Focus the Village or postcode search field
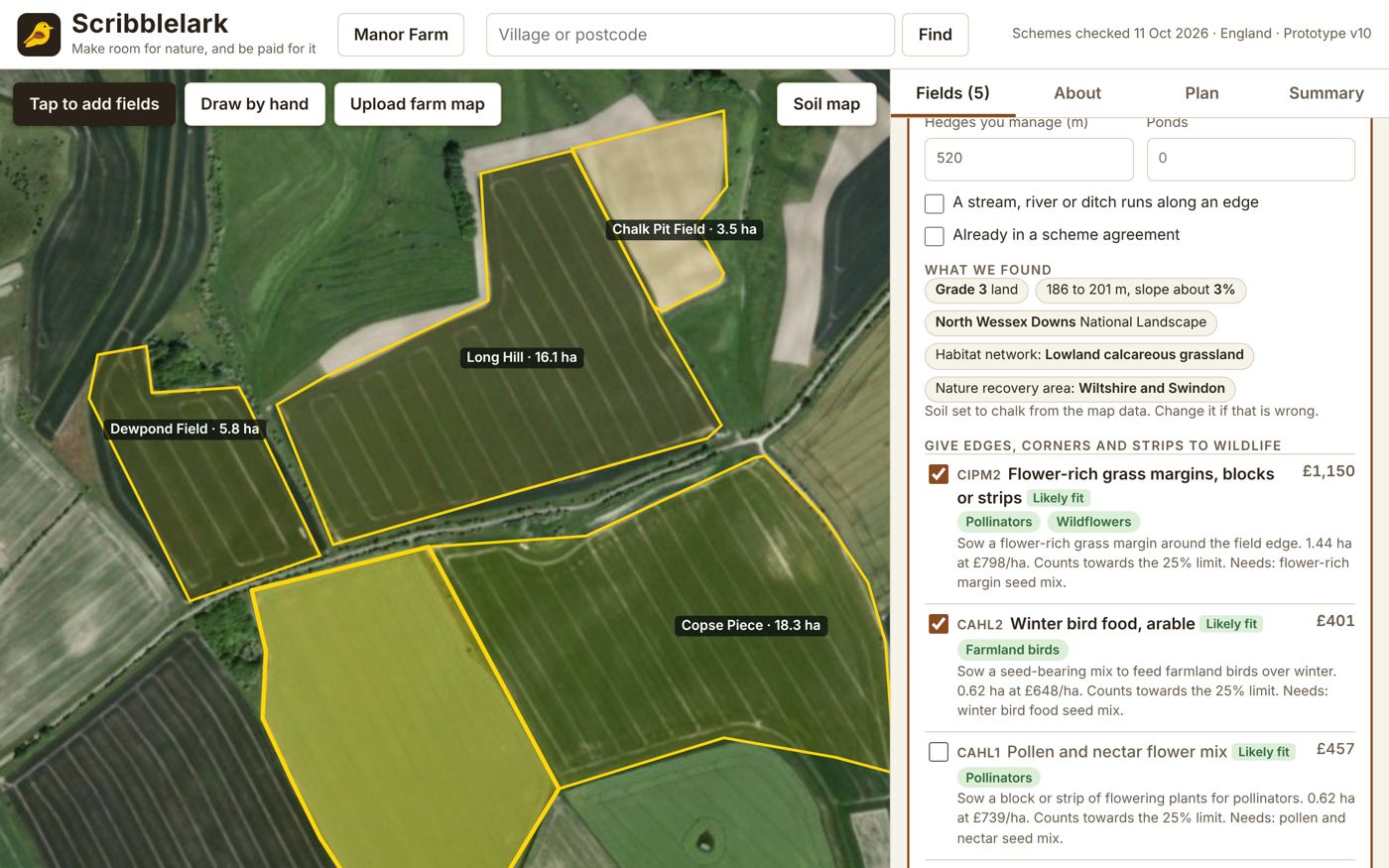Screen dimensions: 1389x868 click(x=691, y=35)
